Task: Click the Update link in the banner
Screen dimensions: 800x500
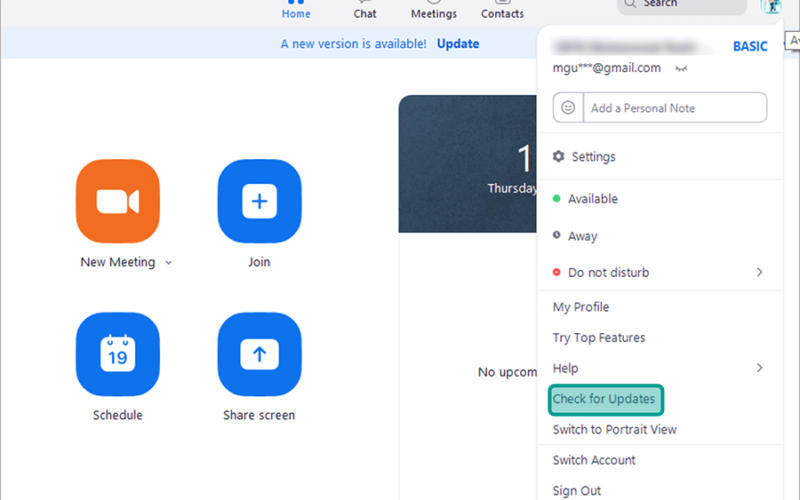Action: (x=458, y=44)
